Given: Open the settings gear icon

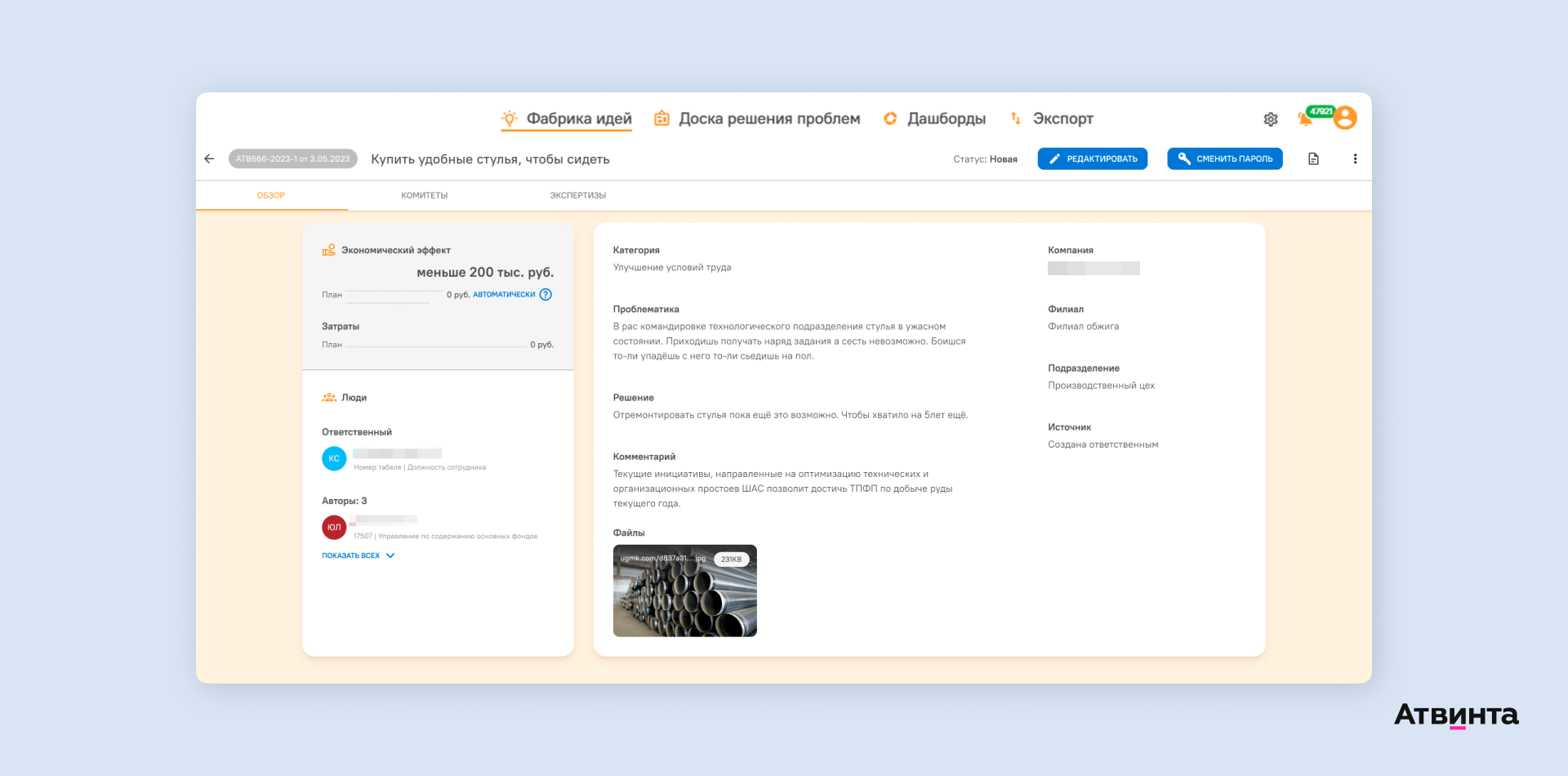Looking at the screenshot, I should (1271, 119).
